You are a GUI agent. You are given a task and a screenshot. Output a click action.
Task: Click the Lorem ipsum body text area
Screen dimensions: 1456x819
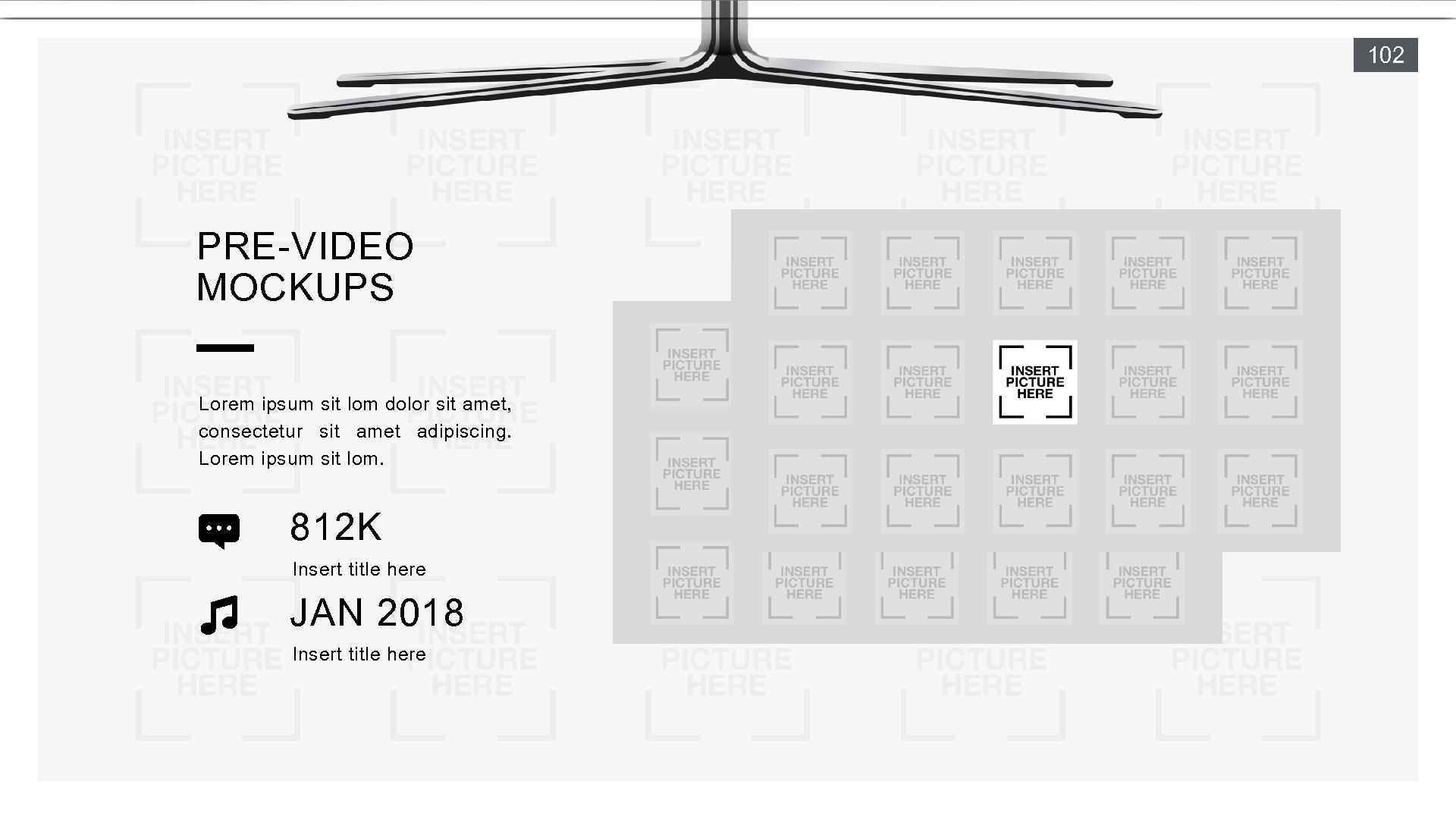point(355,430)
